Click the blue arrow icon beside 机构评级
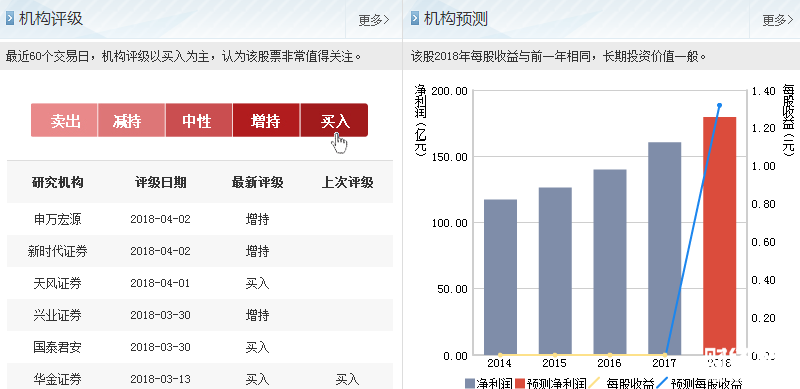Screen dimensions: 800x389 (x=10, y=19)
